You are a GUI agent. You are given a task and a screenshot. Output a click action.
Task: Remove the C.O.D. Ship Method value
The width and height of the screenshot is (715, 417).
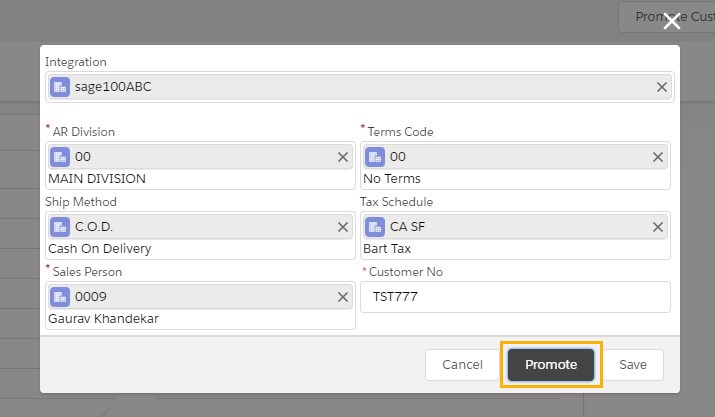point(343,227)
